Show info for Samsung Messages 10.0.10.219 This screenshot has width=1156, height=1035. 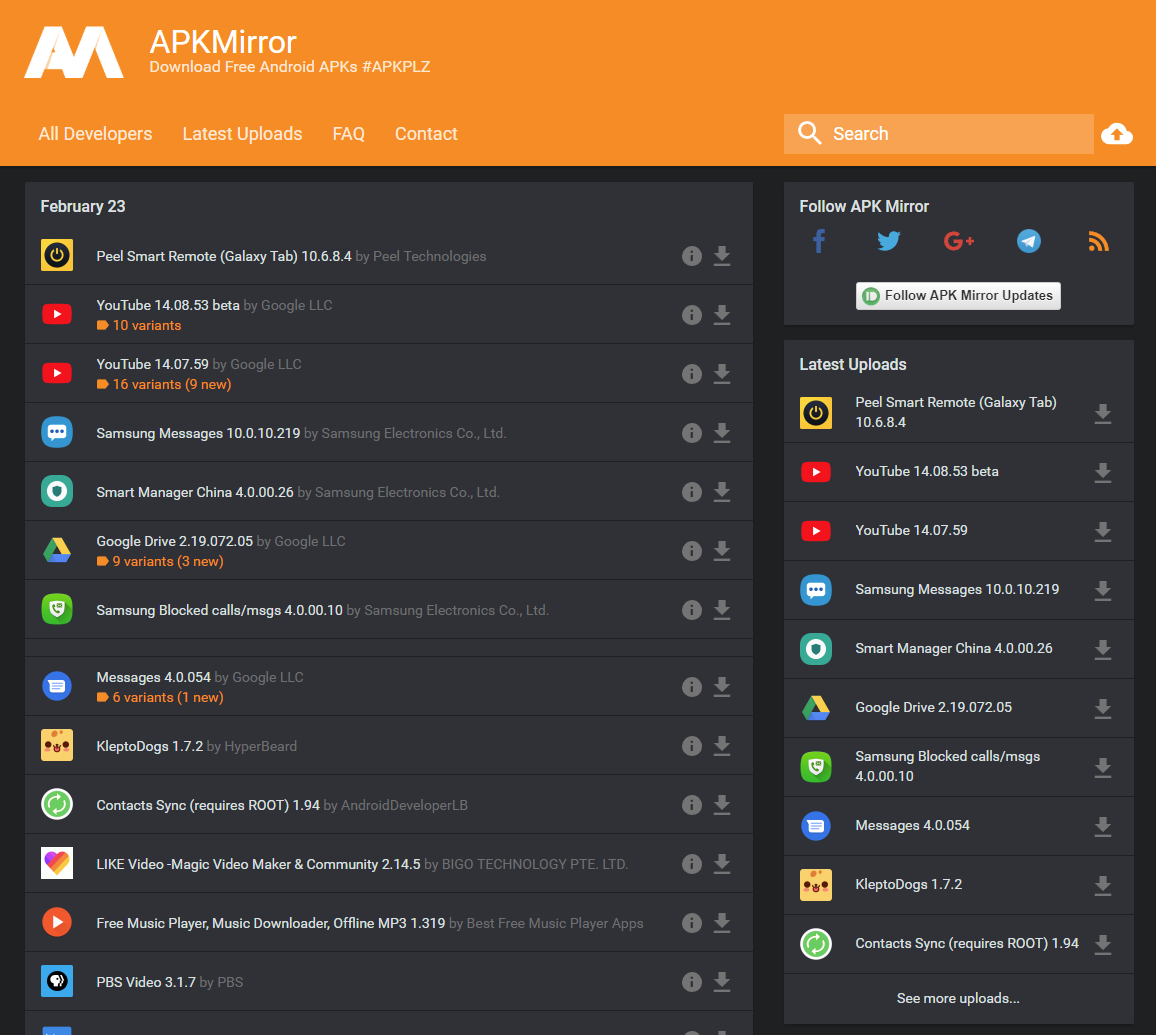point(692,433)
